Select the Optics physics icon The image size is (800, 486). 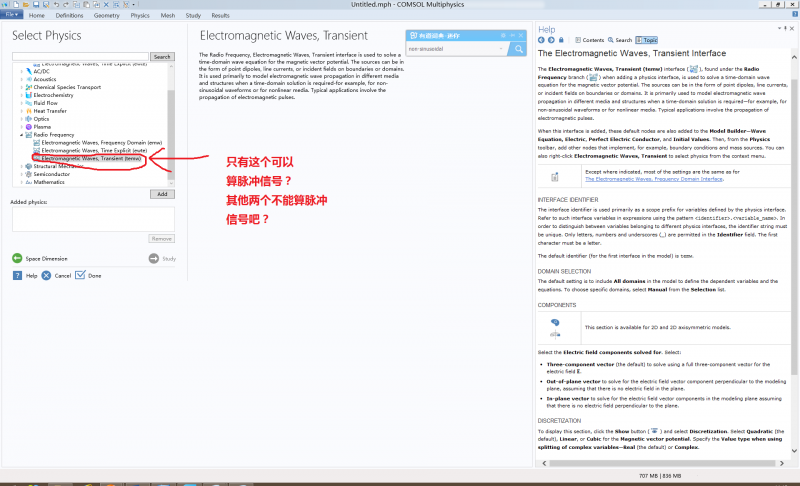point(29,119)
